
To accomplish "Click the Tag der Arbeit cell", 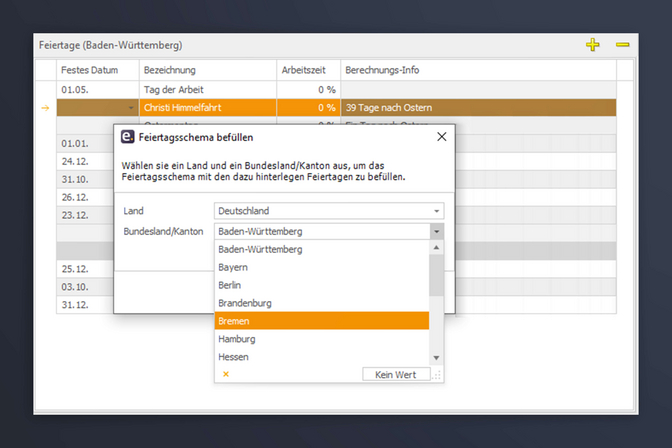I will pos(208,90).
